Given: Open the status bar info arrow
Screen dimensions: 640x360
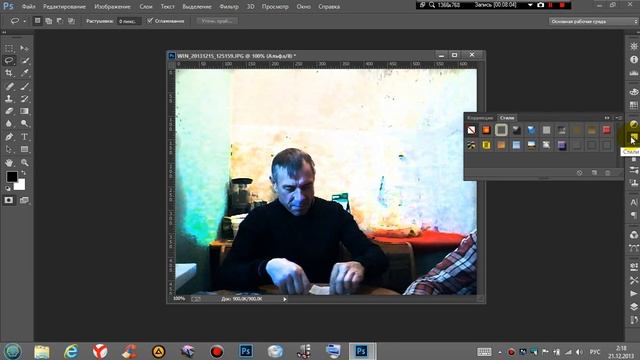Looking at the screenshot, I should (285, 299).
